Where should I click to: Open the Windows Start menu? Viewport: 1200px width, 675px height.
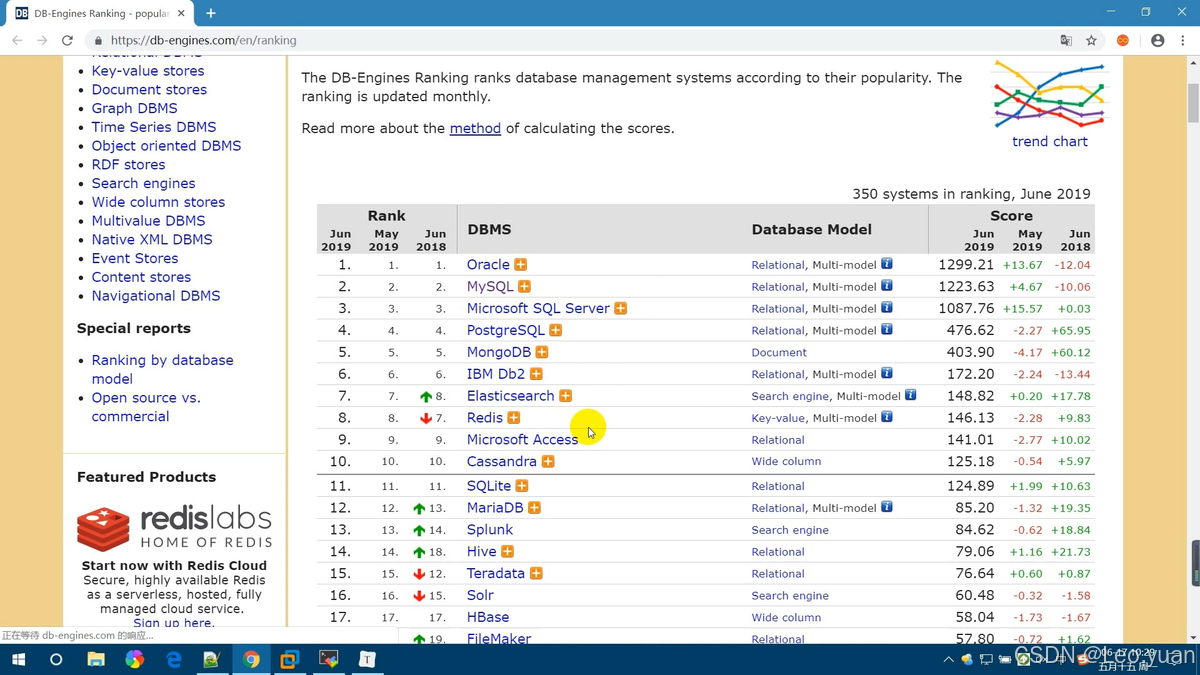[x=18, y=659]
